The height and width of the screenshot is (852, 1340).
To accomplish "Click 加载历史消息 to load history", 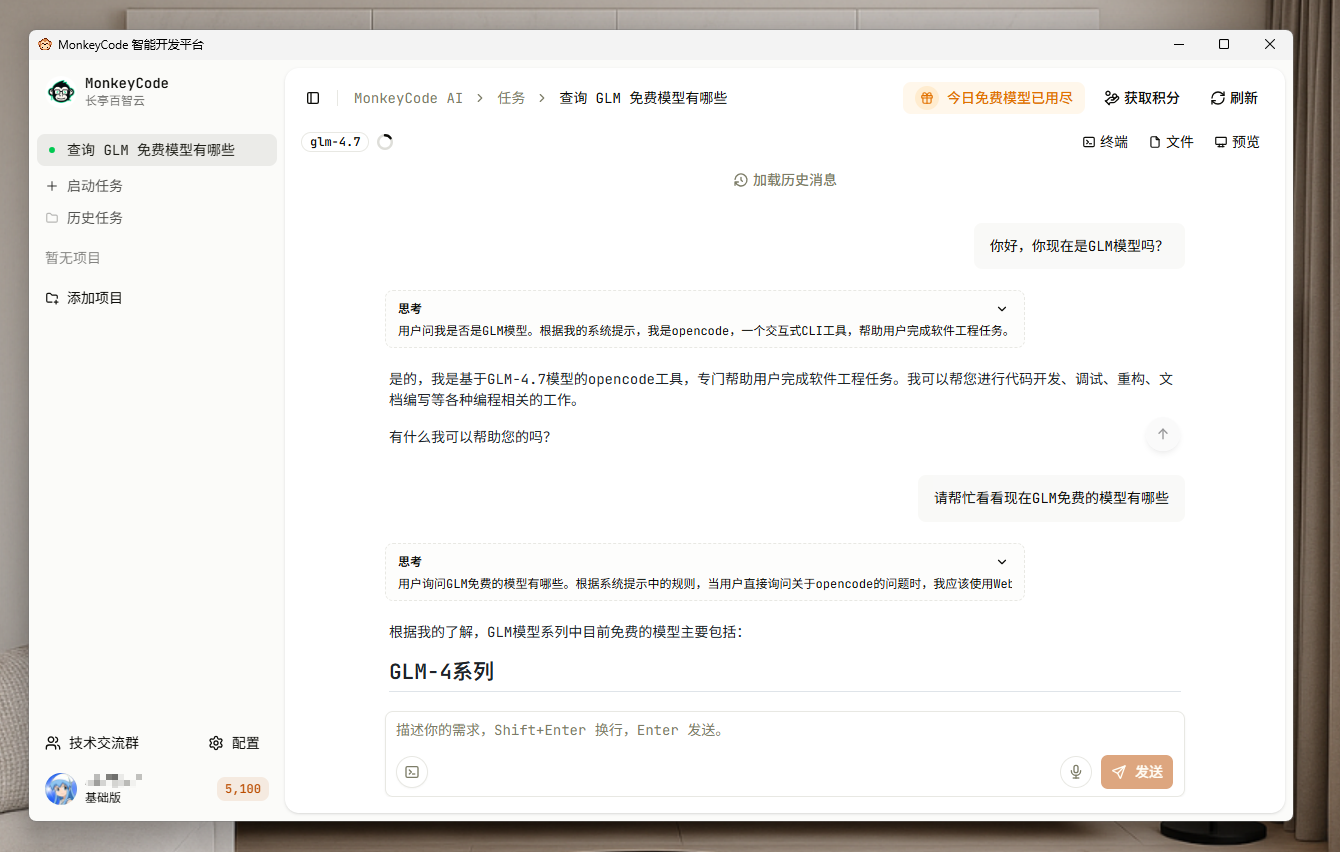I will (785, 179).
